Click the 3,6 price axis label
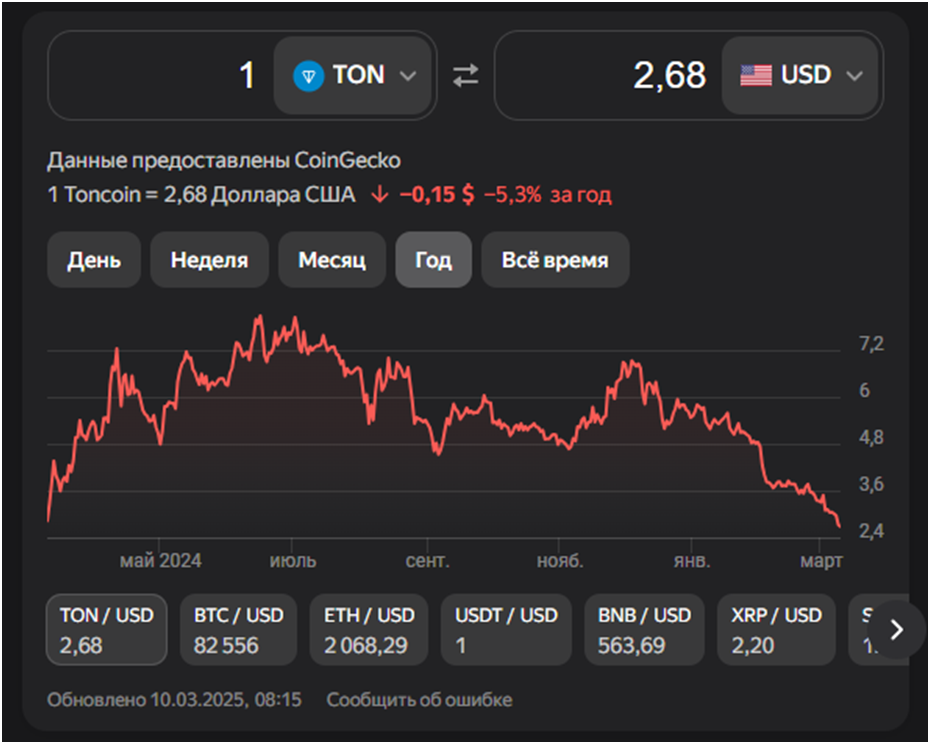 pos(871,484)
